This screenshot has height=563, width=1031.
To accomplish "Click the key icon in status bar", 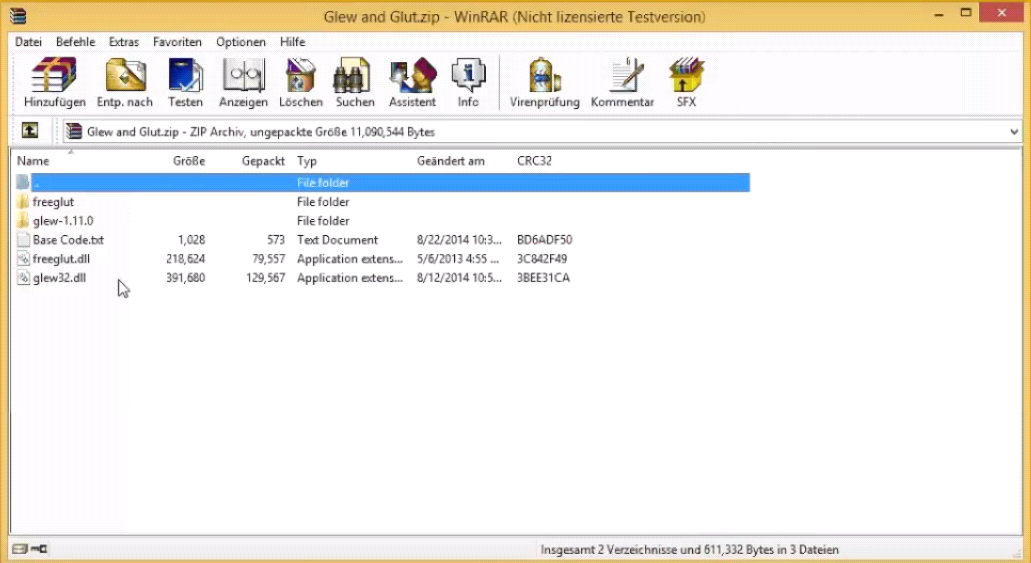I will pos(39,549).
